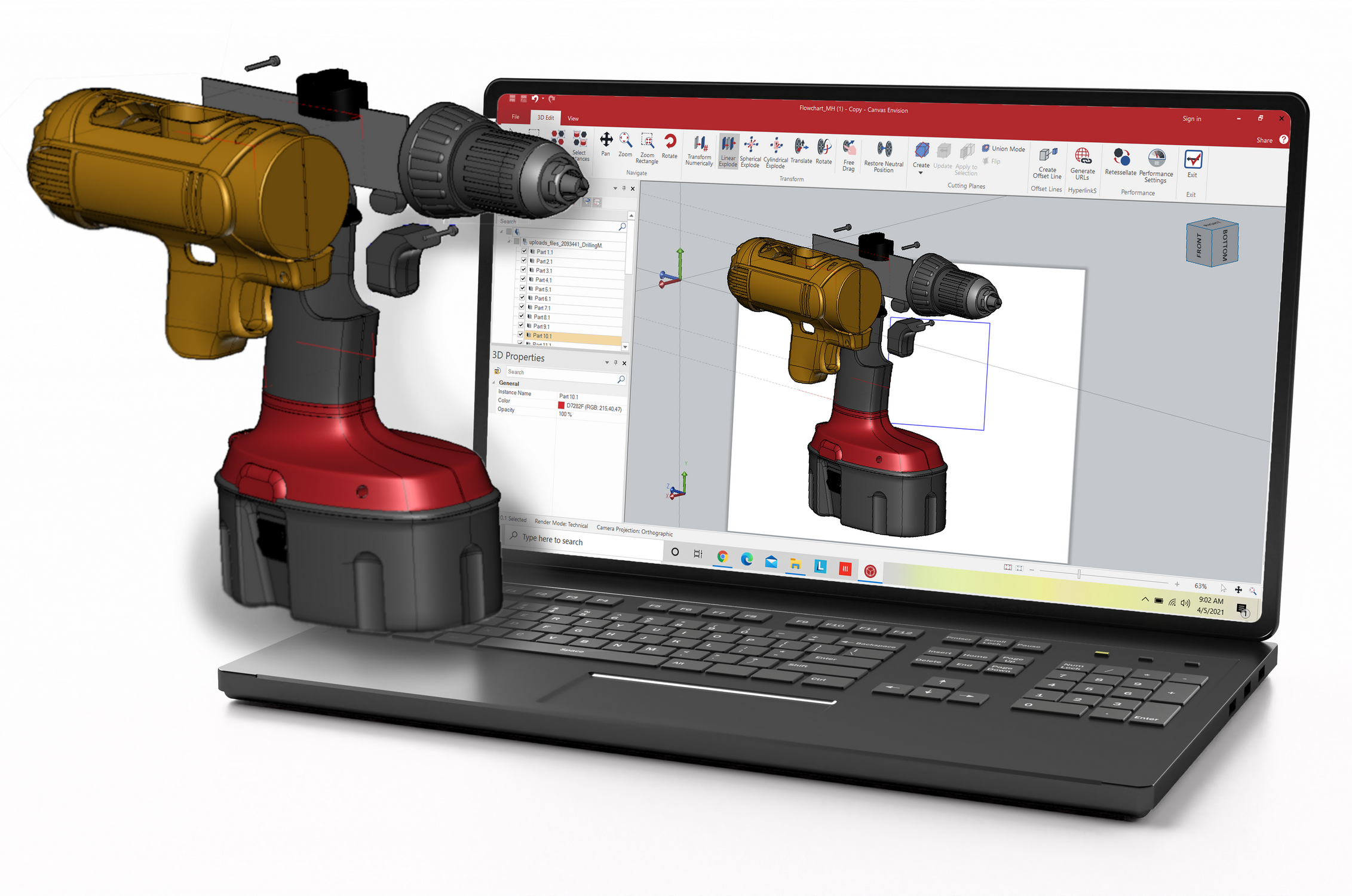Collapse the General properties section
The height and width of the screenshot is (896, 1352).
pos(494,383)
